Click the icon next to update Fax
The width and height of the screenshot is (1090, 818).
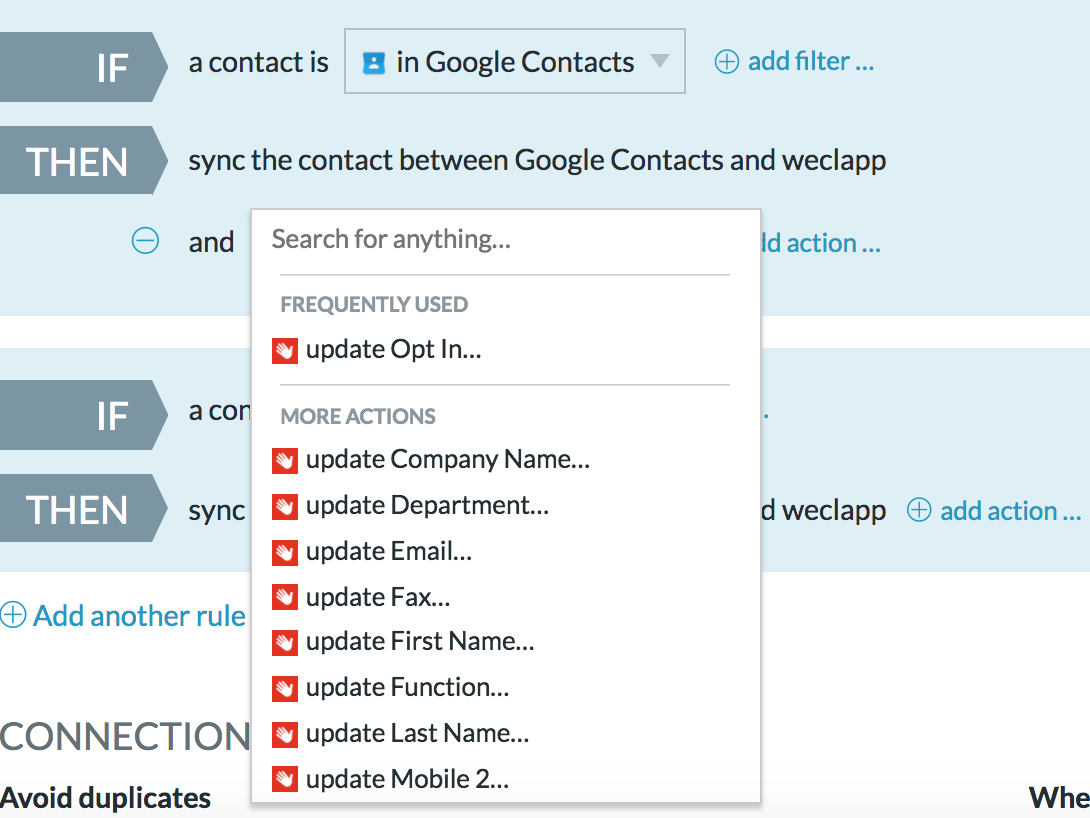[x=285, y=598]
